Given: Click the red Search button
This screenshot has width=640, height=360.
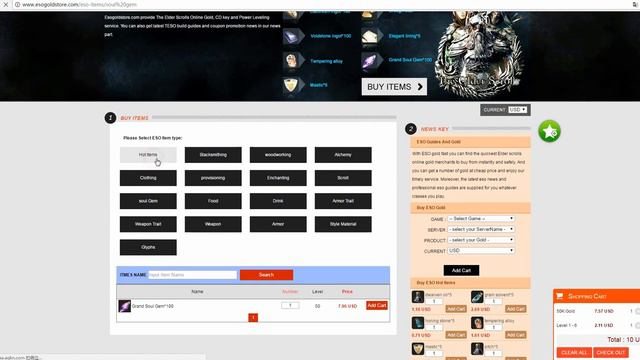Looking at the screenshot, I should pyautogui.click(x=266, y=275).
